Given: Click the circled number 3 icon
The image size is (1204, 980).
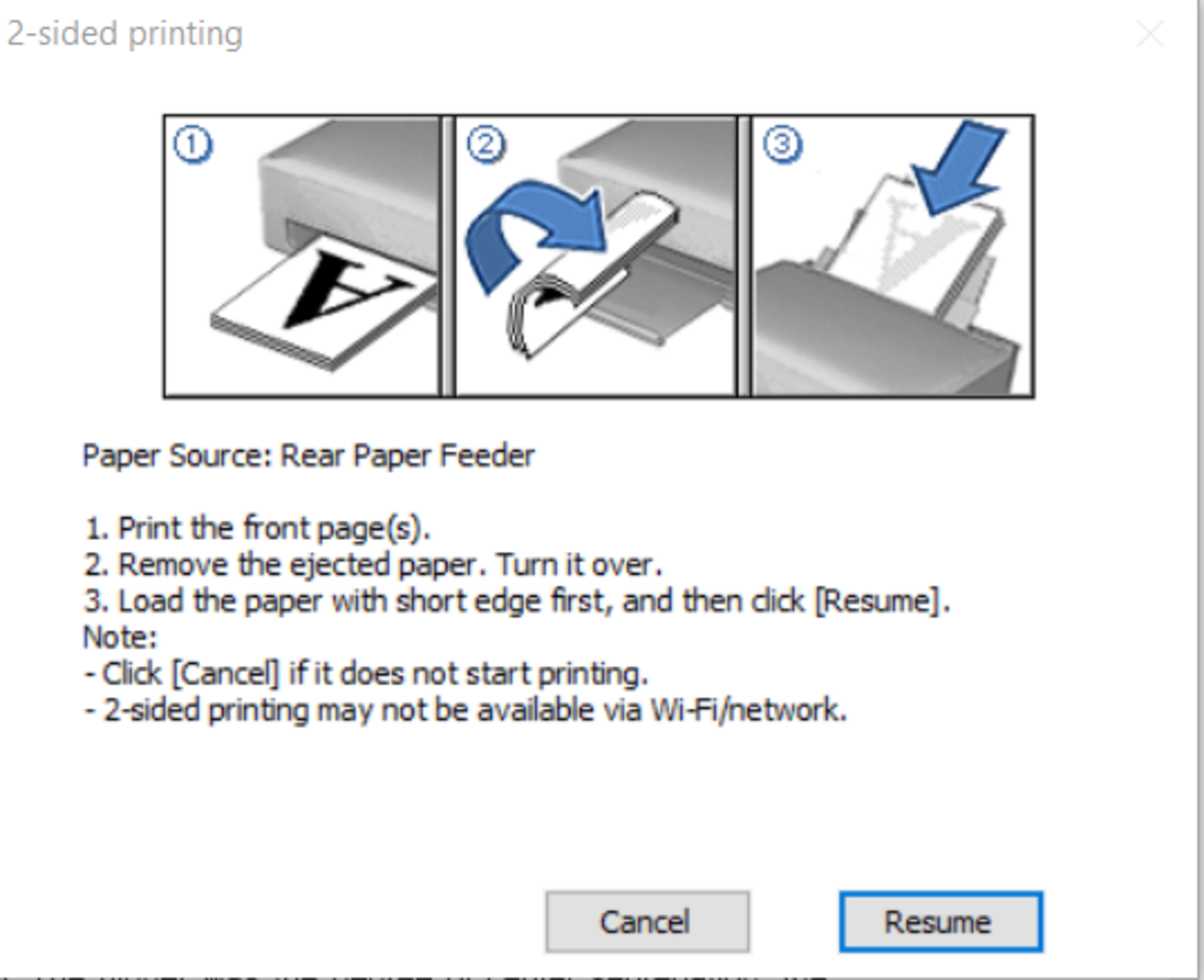Looking at the screenshot, I should (x=782, y=145).
